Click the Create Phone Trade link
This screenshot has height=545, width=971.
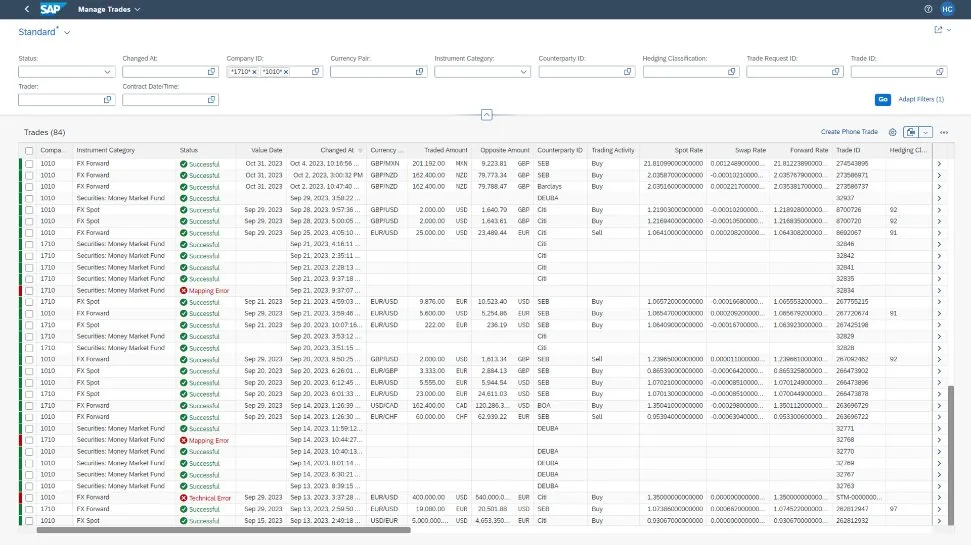point(849,132)
